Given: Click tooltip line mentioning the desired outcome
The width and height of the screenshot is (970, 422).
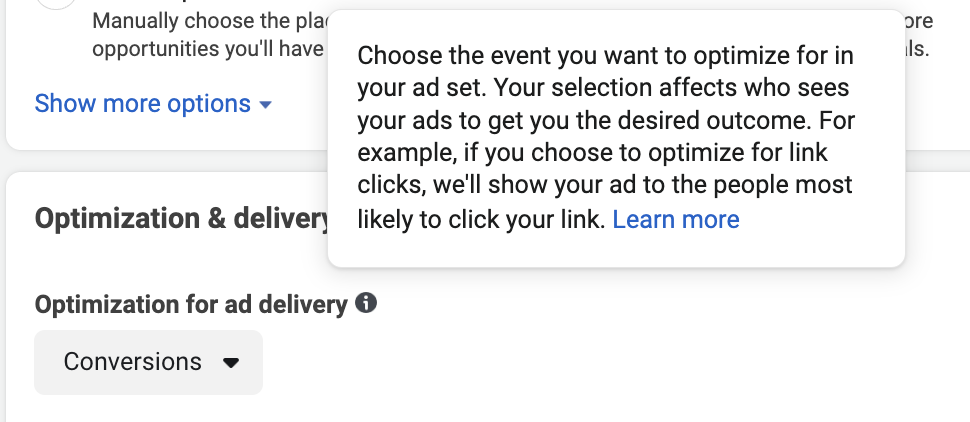Looking at the screenshot, I should (606, 120).
